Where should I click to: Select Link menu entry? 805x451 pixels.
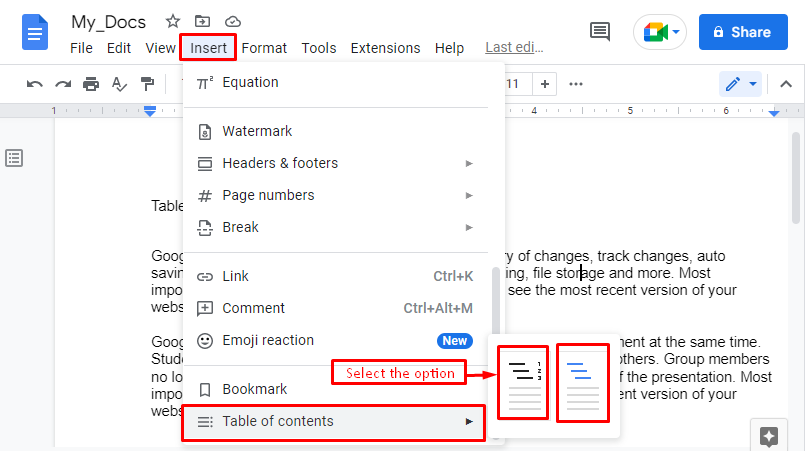tap(336, 276)
